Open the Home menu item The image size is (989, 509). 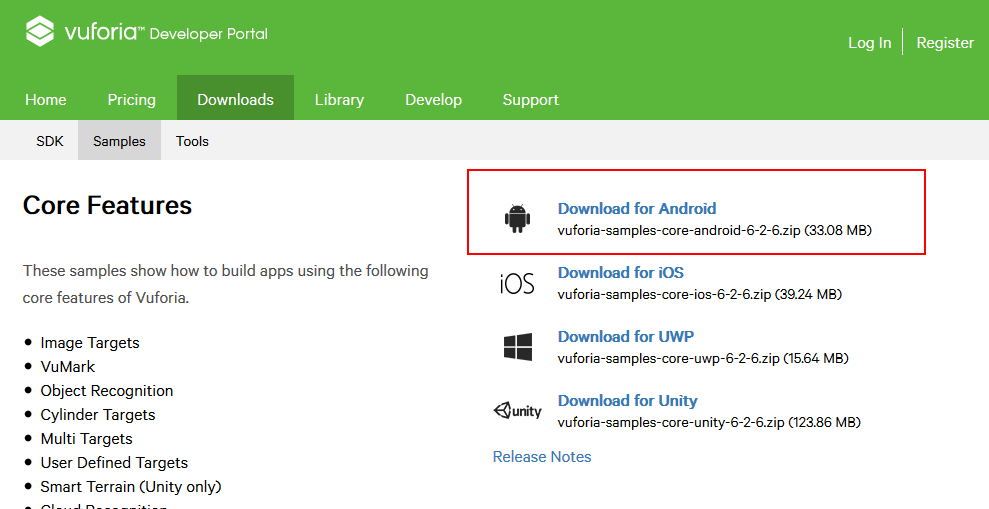coord(45,100)
